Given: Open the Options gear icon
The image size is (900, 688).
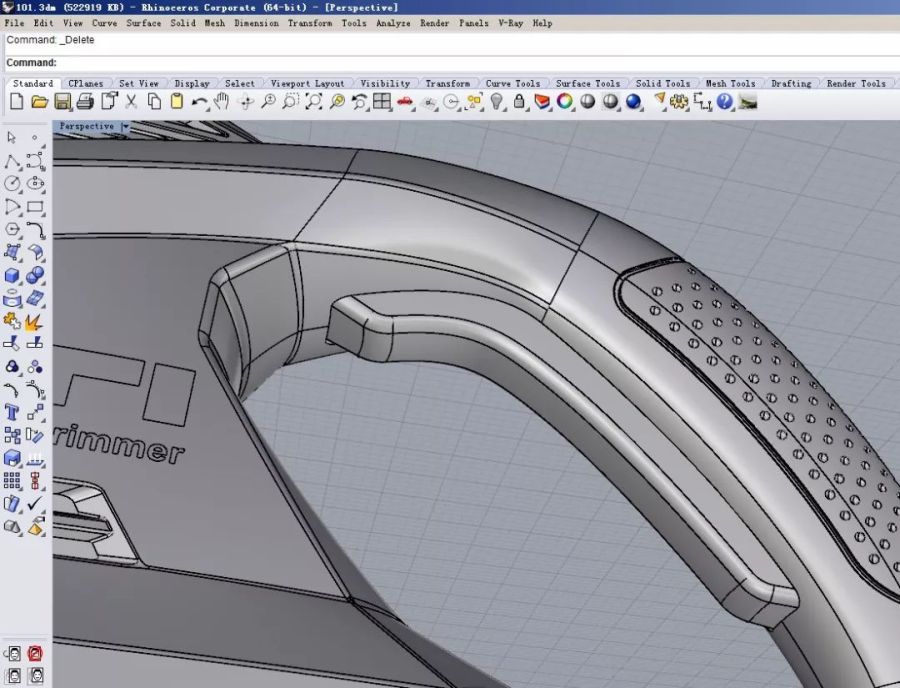Looking at the screenshot, I should [680, 101].
